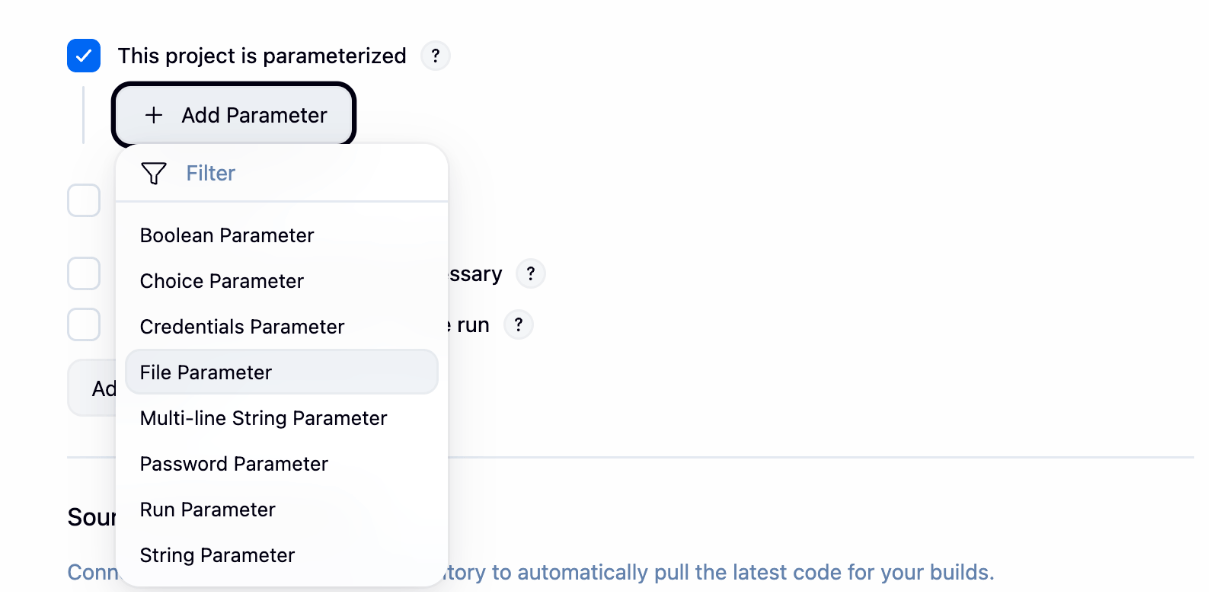Choose the Choice Parameter option
Image resolution: width=1209 pixels, height=592 pixels.
(222, 281)
